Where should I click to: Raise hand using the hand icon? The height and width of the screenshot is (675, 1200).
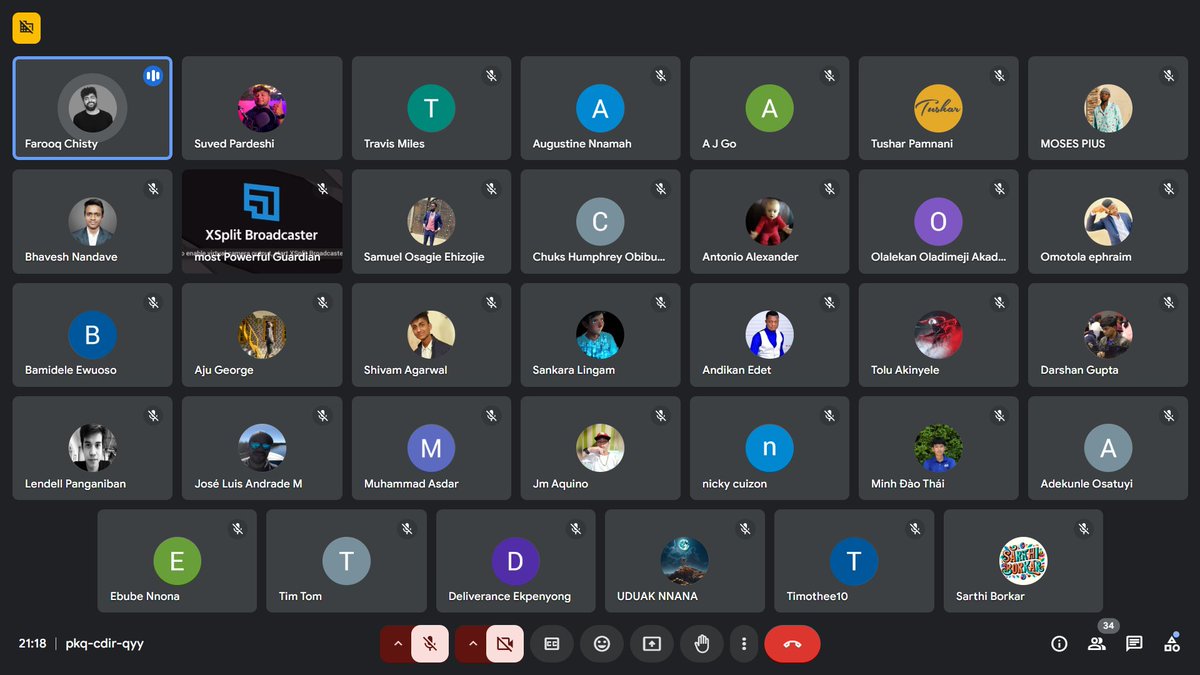pyautogui.click(x=702, y=644)
